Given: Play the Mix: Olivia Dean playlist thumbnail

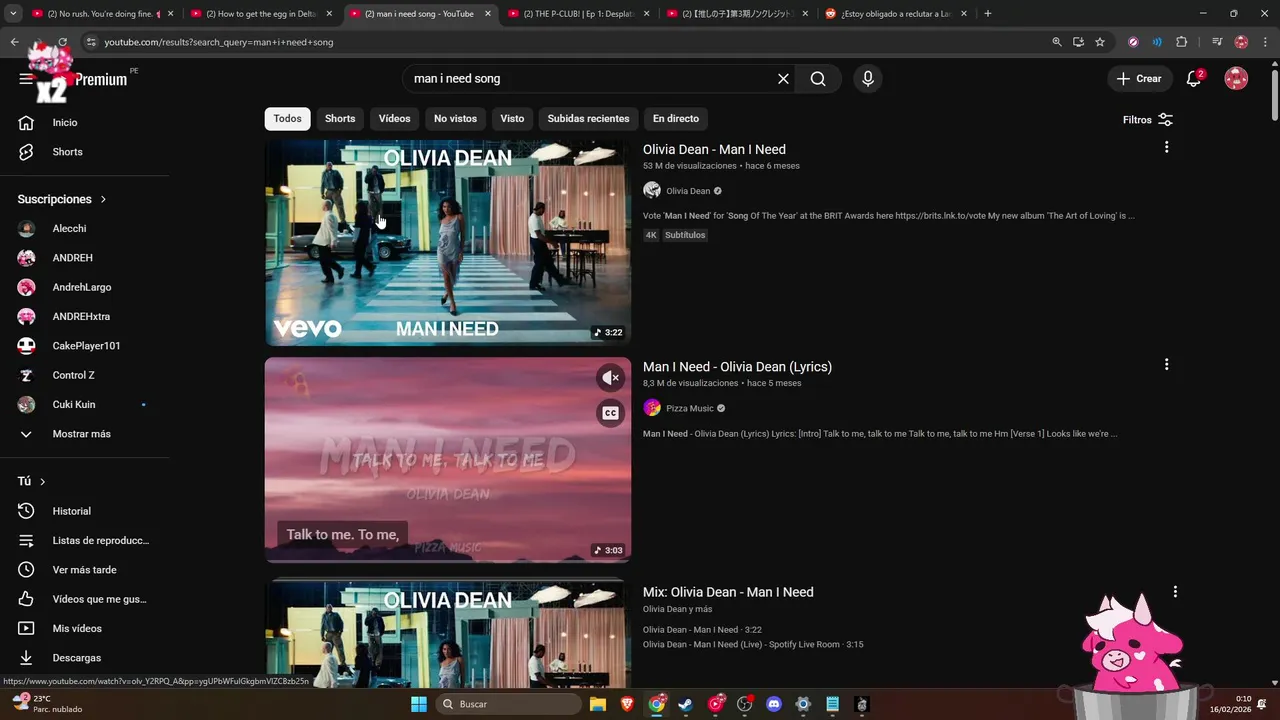Looking at the screenshot, I should (448, 632).
